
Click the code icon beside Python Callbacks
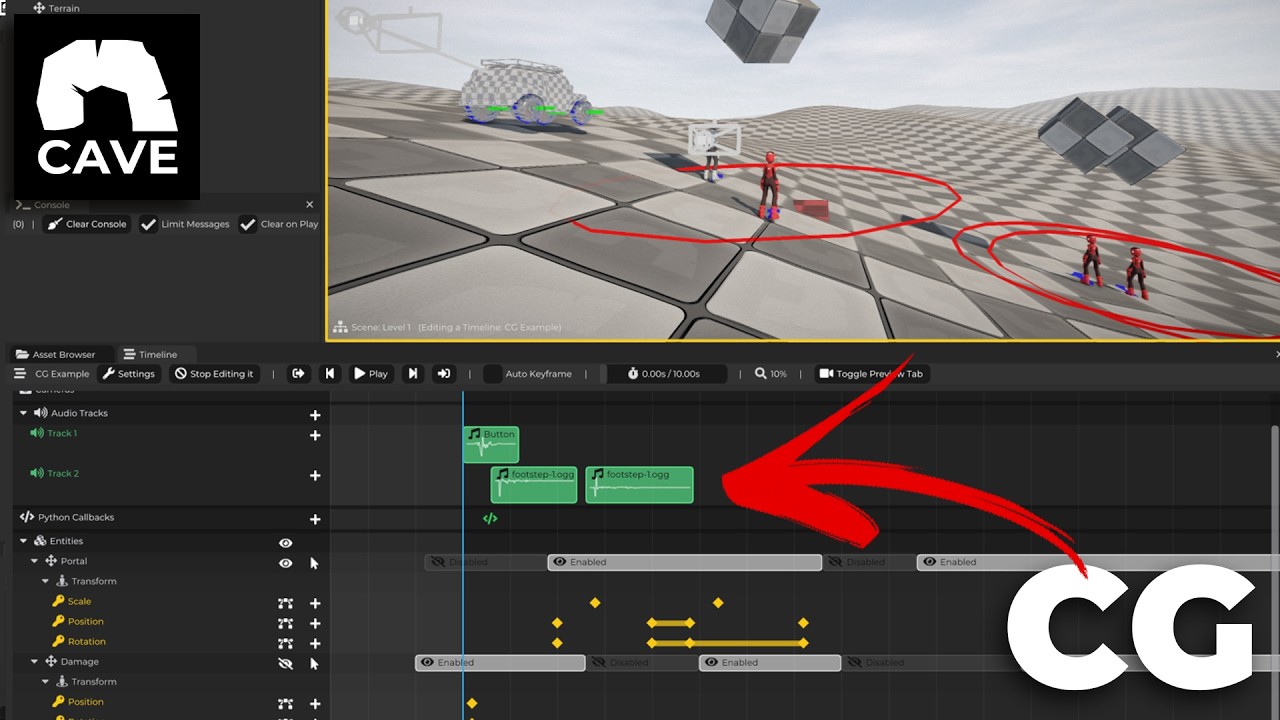pos(27,517)
